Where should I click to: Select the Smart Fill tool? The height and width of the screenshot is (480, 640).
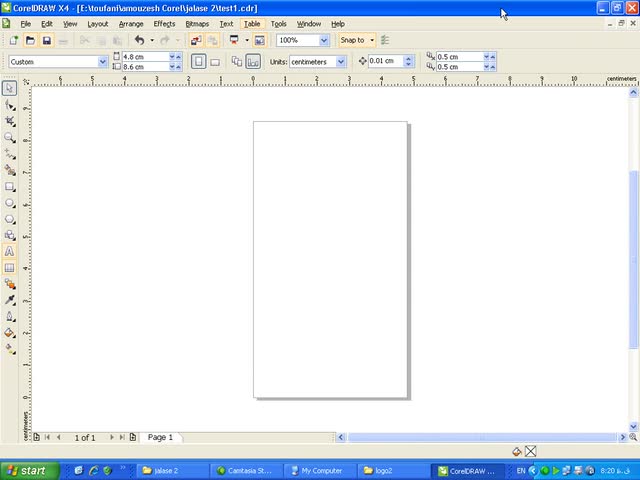click(x=9, y=170)
